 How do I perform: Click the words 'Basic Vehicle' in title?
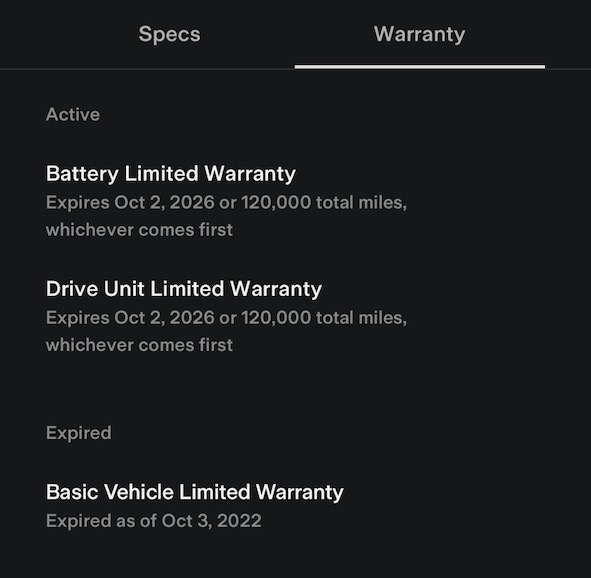pyautogui.click(x=110, y=492)
